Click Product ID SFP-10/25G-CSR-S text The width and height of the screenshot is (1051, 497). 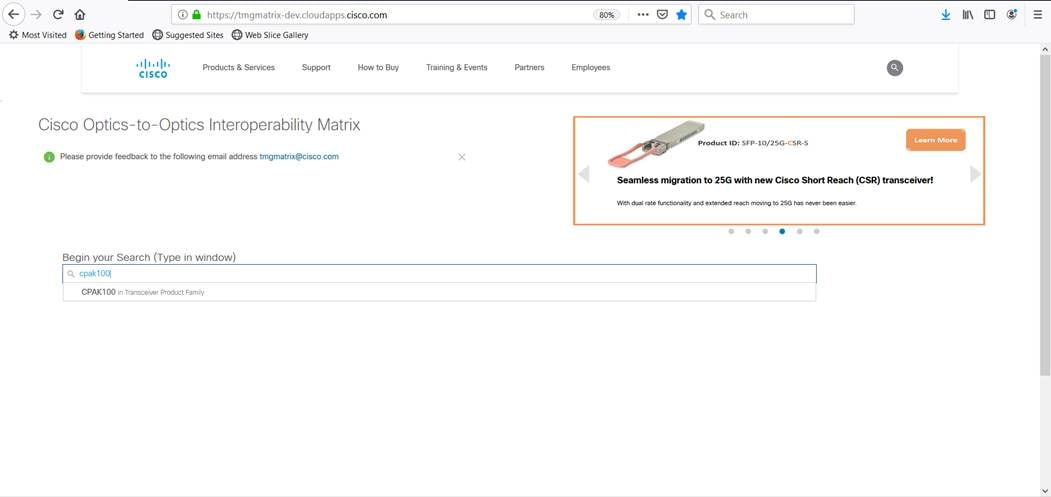(x=753, y=143)
